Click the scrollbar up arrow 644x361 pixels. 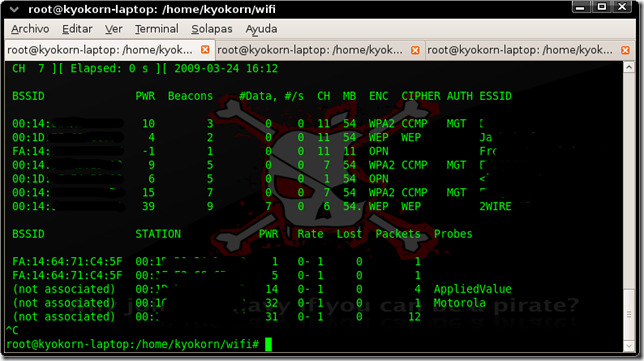coord(629,67)
